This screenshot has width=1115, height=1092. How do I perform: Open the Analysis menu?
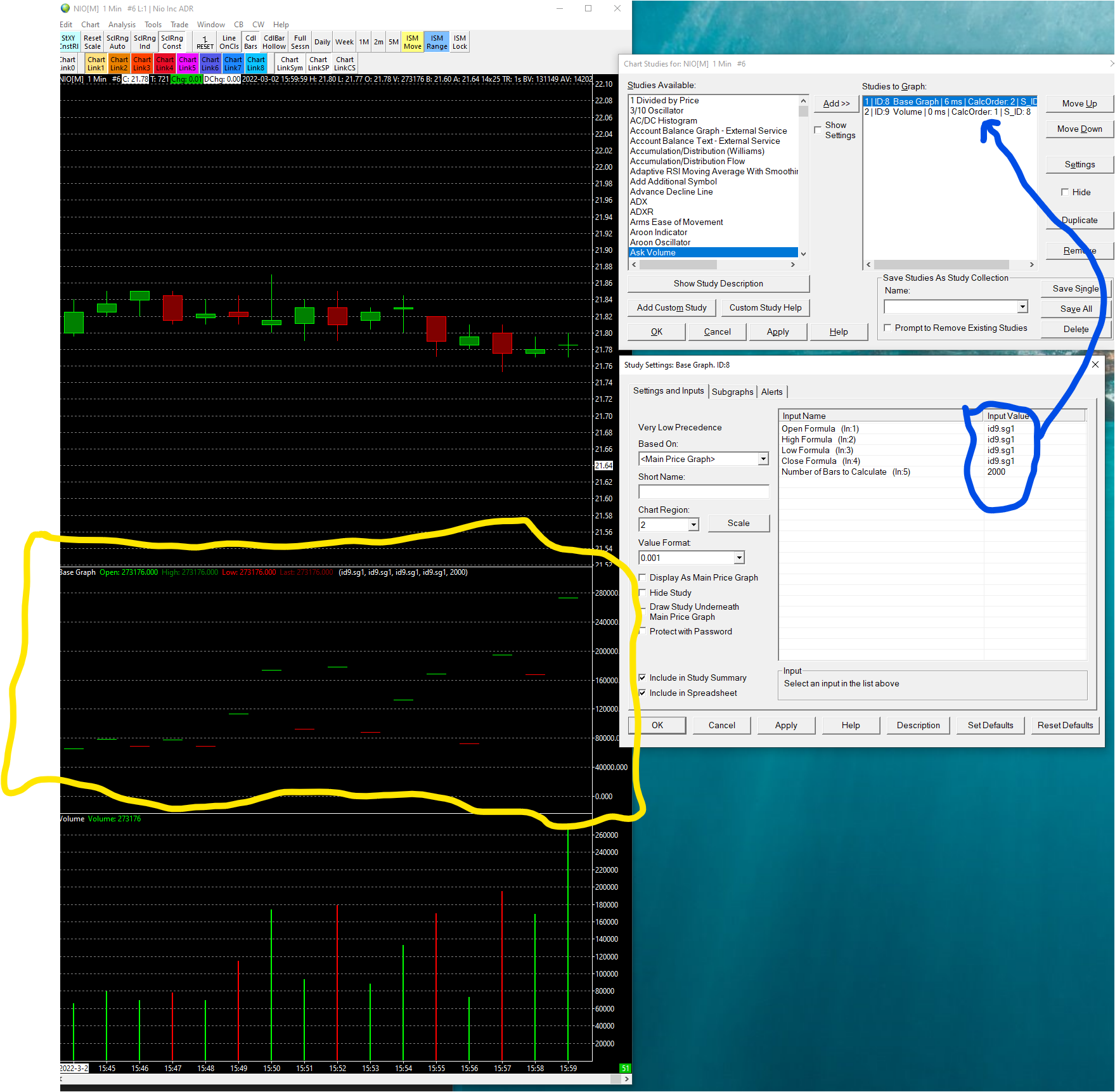coord(122,25)
